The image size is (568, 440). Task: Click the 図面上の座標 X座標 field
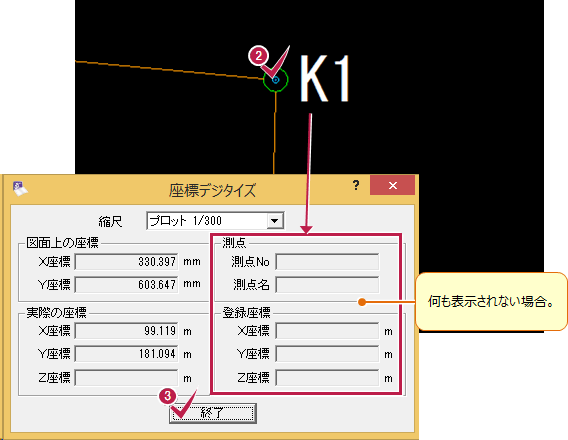point(126,261)
